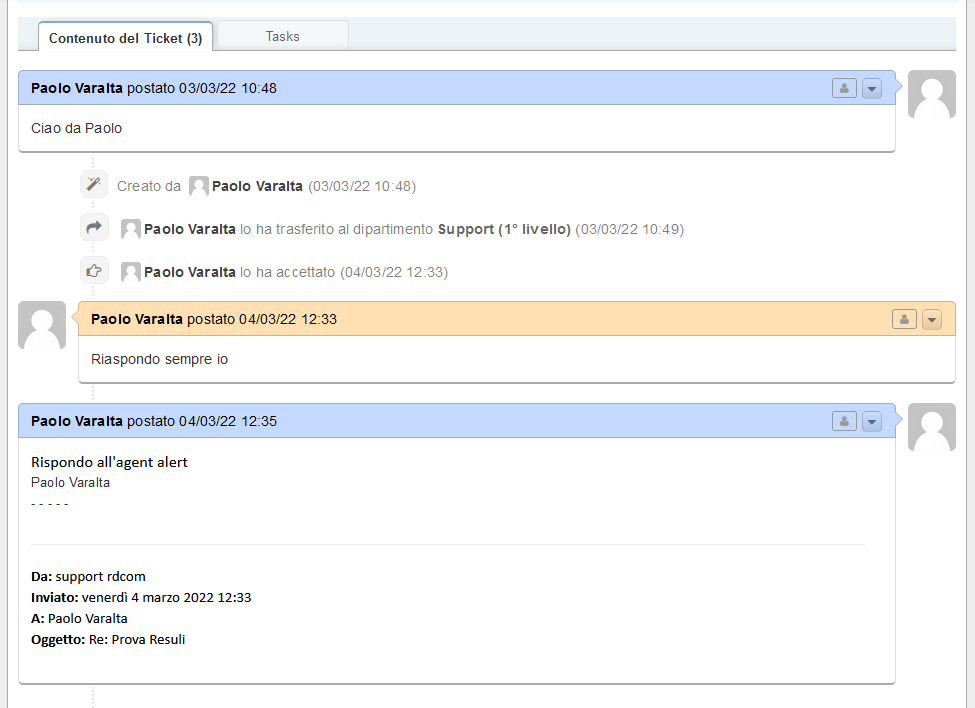Viewport: 975px width, 708px height.
Task: Click Paolo Varalta name in 'Creato da' entry
Action: click(x=257, y=186)
